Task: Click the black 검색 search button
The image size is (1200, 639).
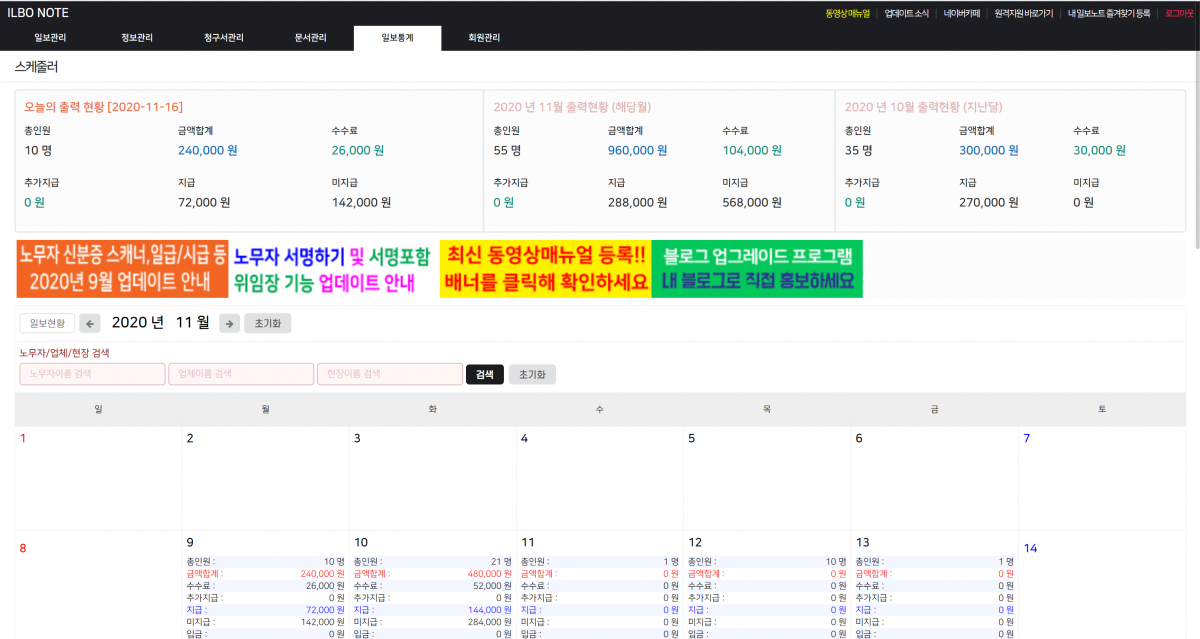Action: 485,373
